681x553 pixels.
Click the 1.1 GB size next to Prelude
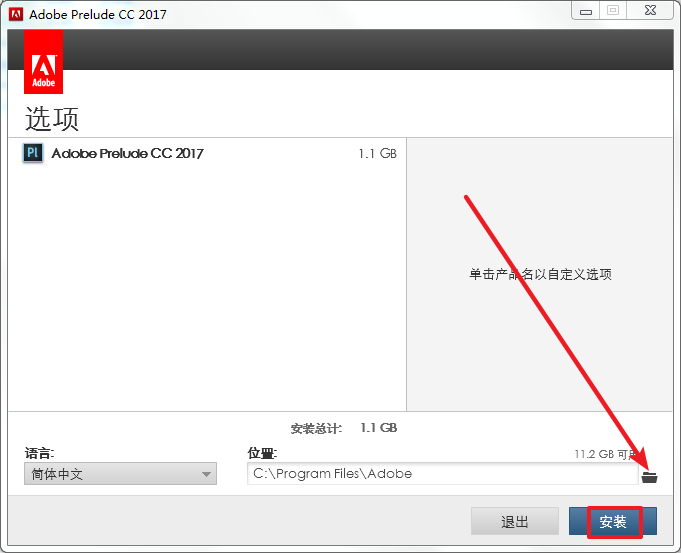pyautogui.click(x=377, y=153)
